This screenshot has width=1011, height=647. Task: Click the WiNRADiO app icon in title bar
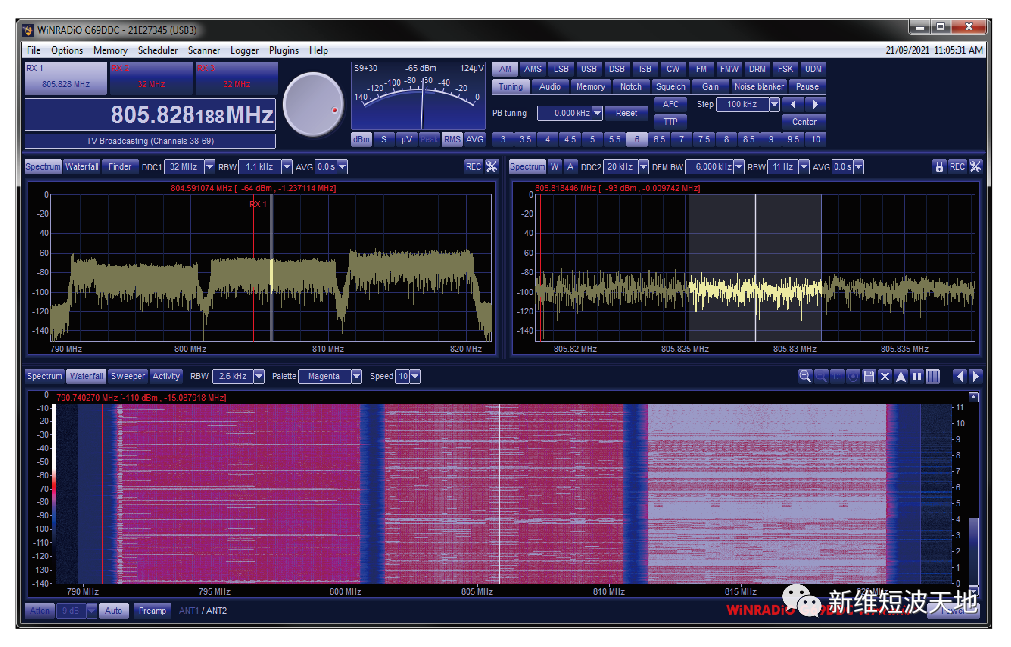coord(28,30)
